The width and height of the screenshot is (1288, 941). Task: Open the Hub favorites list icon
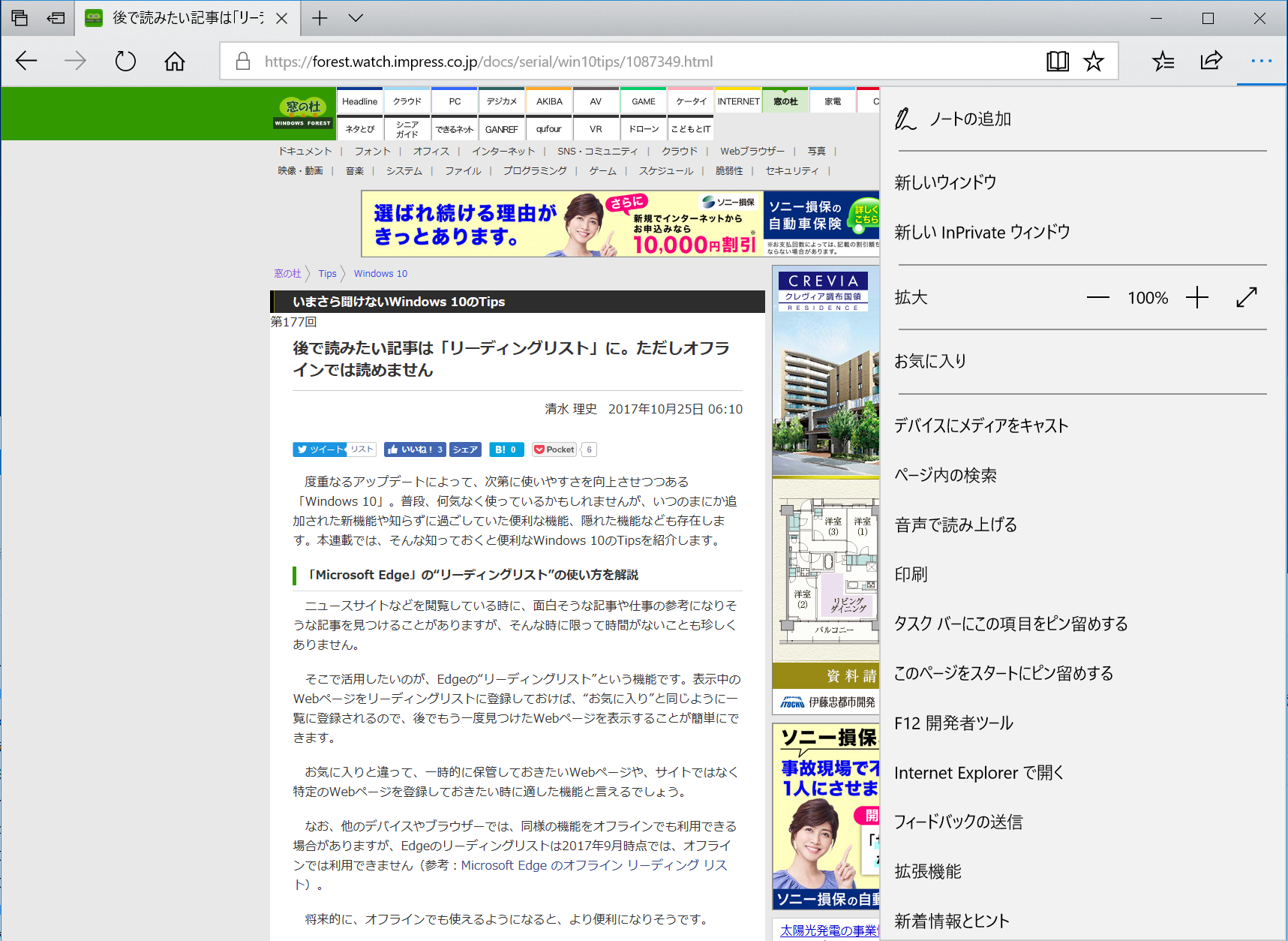(x=1163, y=61)
